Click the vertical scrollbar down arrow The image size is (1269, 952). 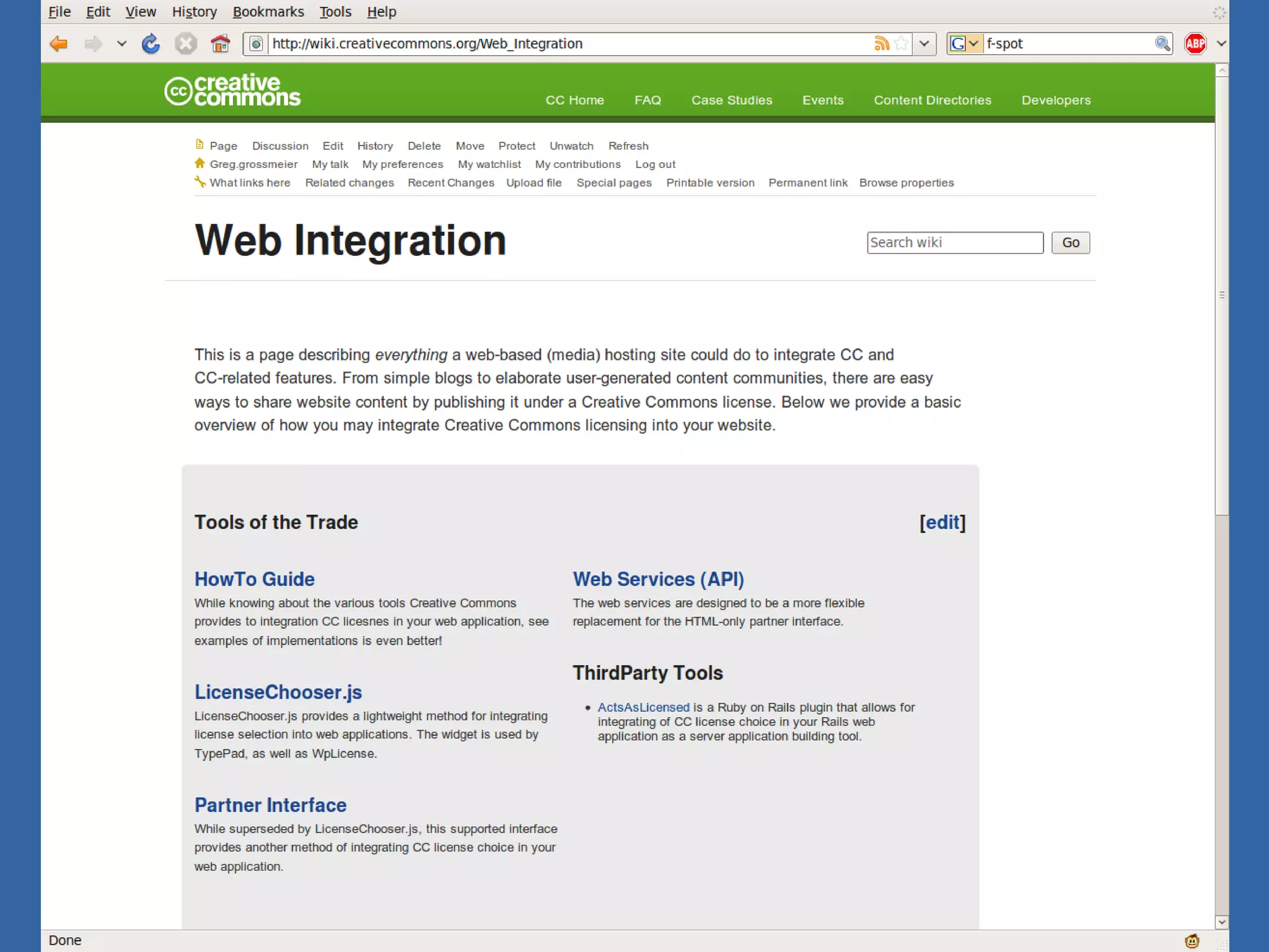tap(1221, 922)
